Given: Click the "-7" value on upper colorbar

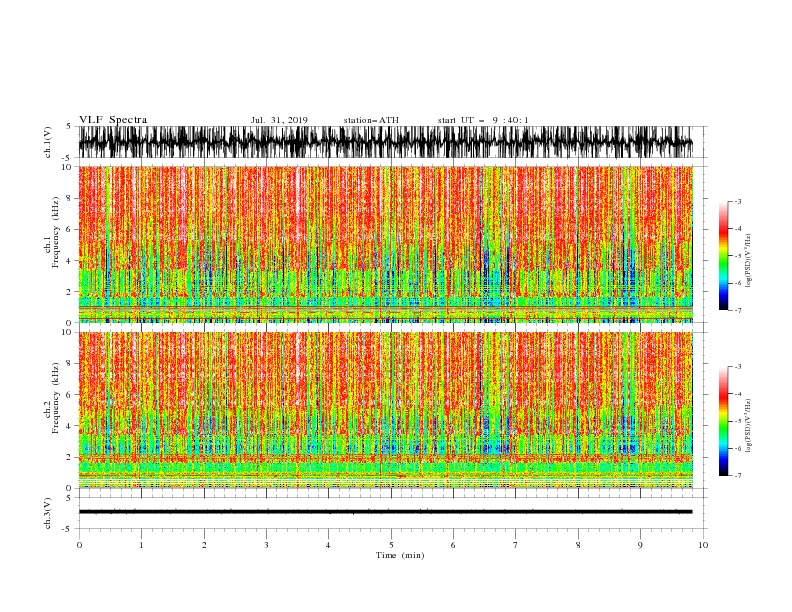Looking at the screenshot, I should [737, 310].
